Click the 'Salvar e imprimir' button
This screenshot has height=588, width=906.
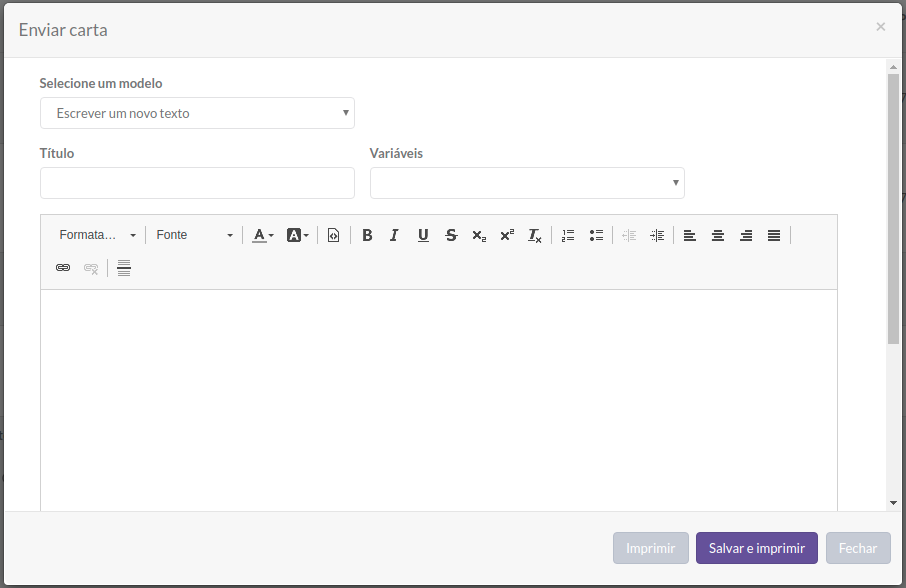[x=756, y=548]
